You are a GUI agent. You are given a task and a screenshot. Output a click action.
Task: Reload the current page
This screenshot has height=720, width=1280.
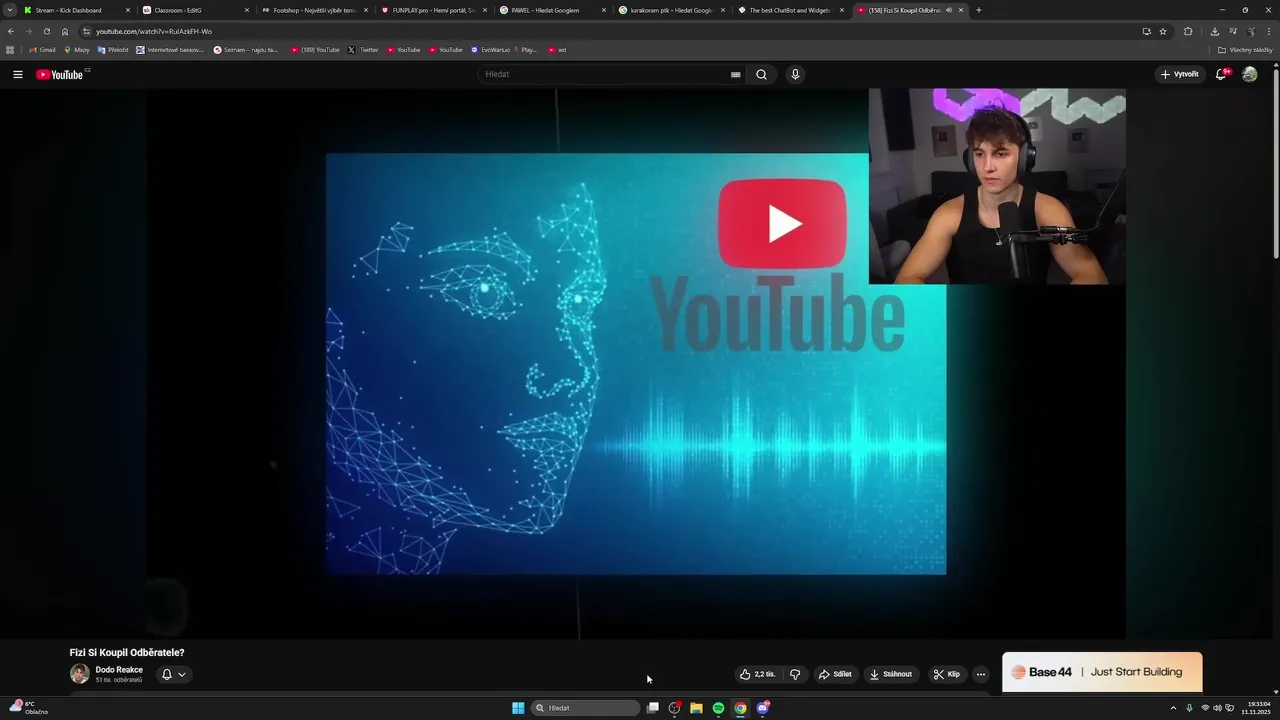click(x=46, y=31)
